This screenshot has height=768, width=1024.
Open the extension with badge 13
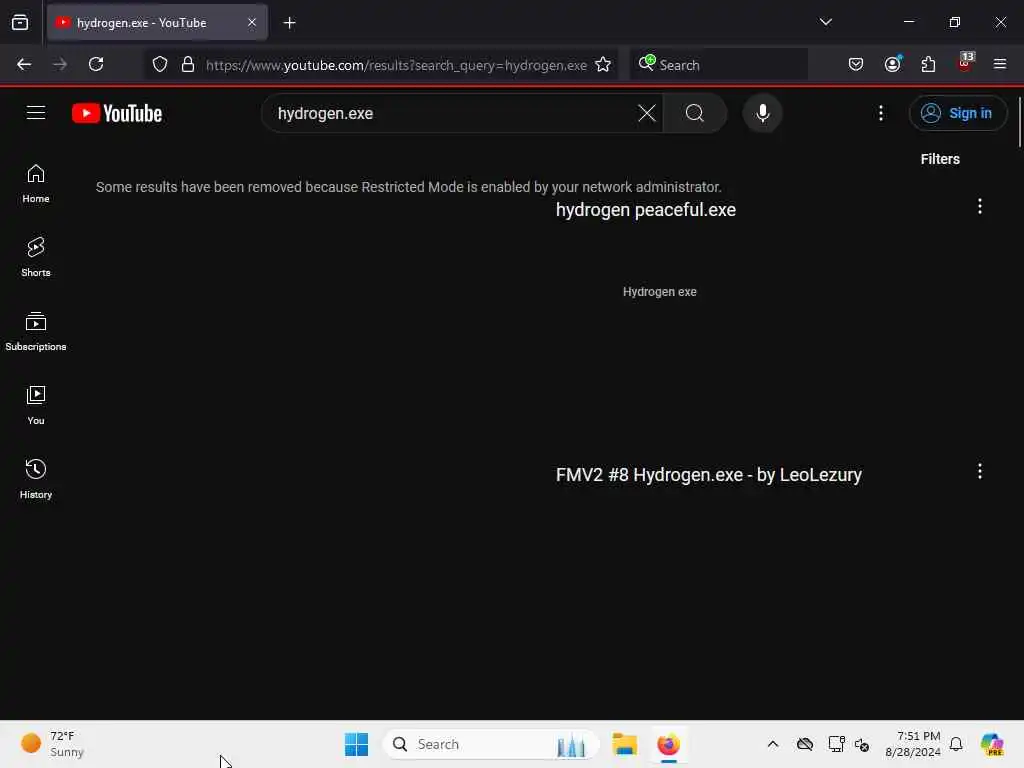coord(965,63)
